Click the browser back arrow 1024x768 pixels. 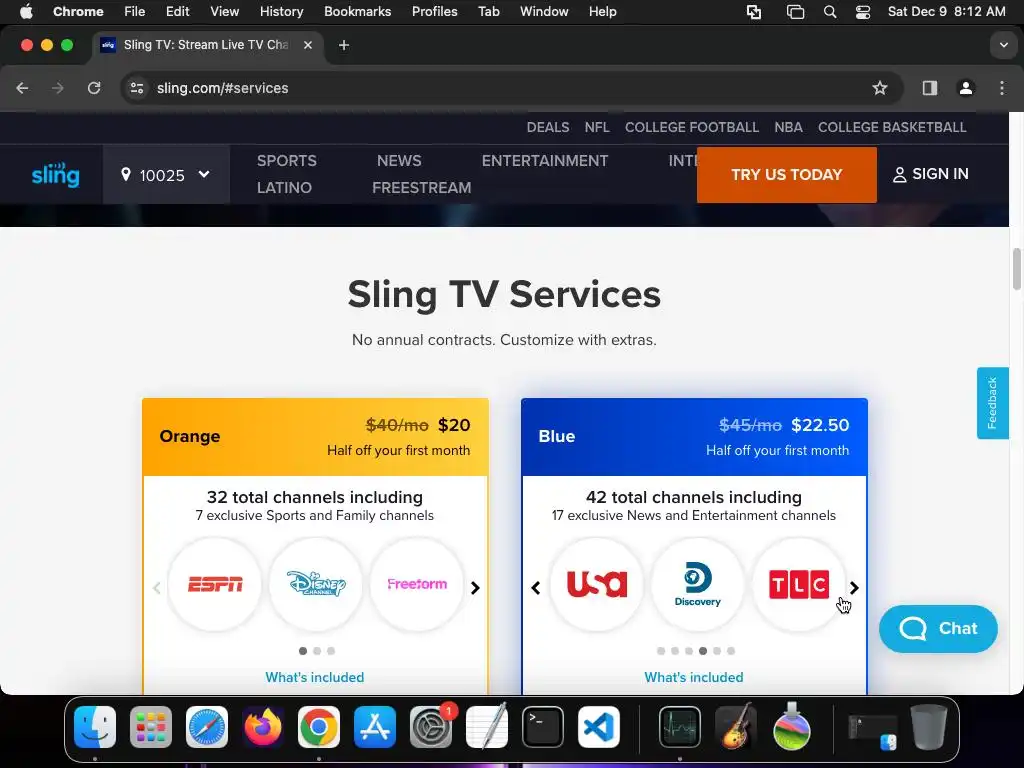pyautogui.click(x=22, y=88)
